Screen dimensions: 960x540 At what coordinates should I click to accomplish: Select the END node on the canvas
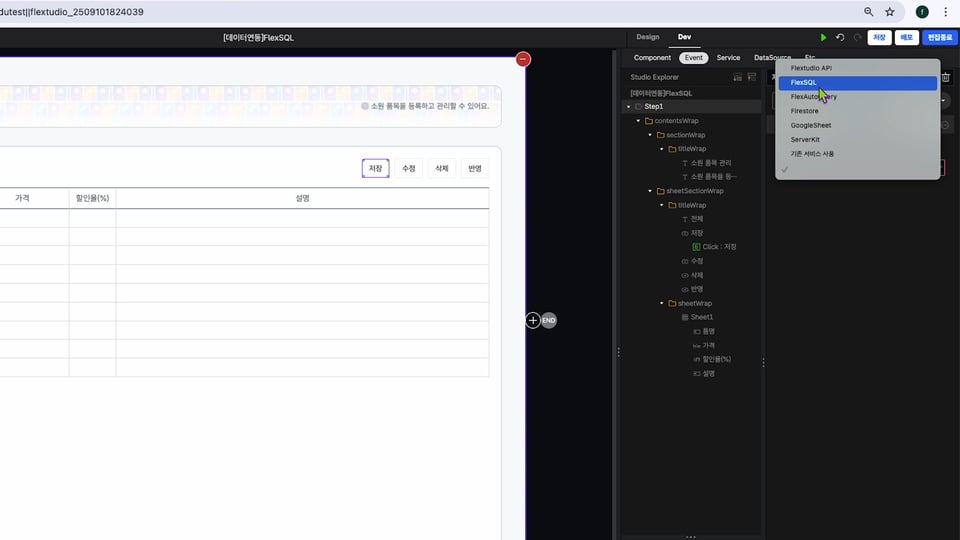coord(549,320)
